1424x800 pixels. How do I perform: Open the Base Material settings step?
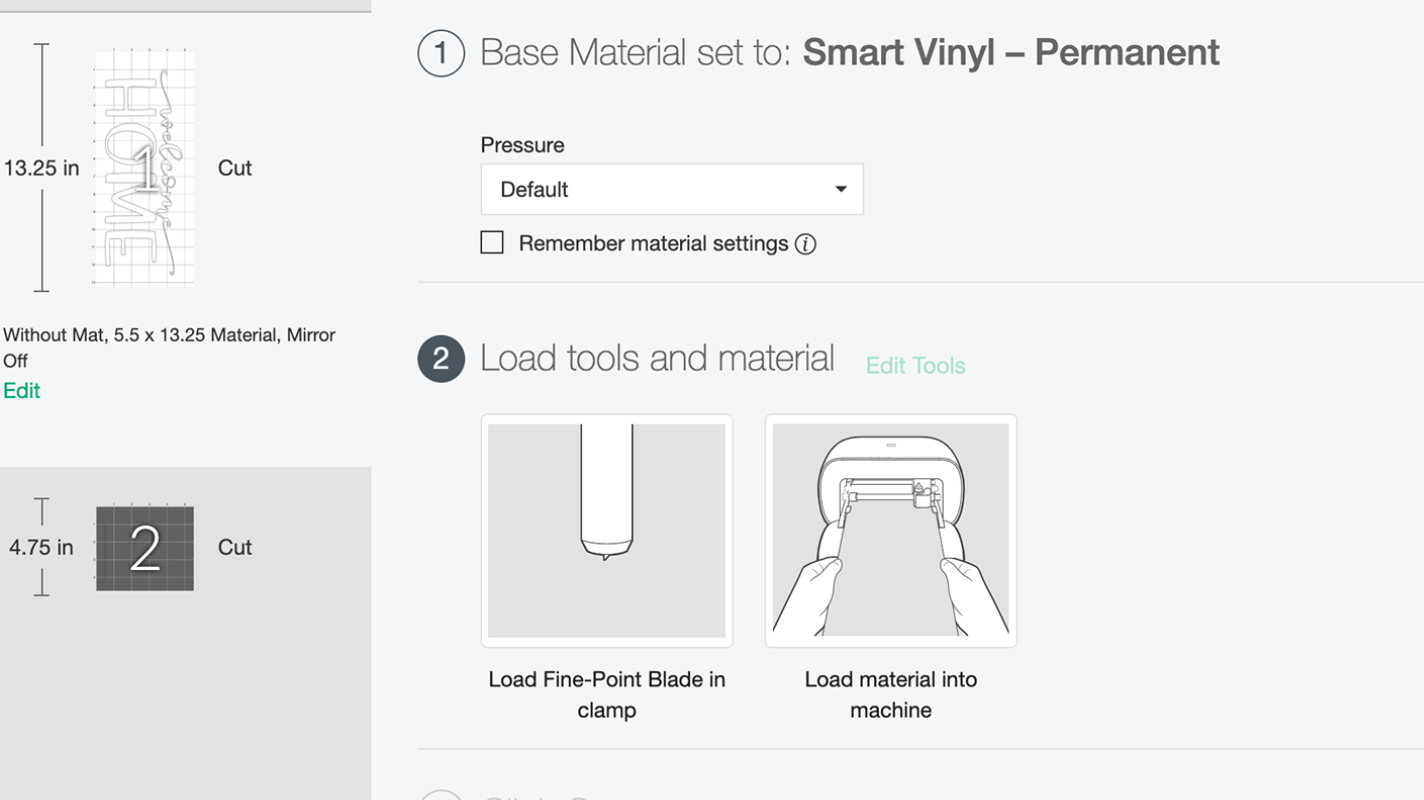tap(848, 52)
